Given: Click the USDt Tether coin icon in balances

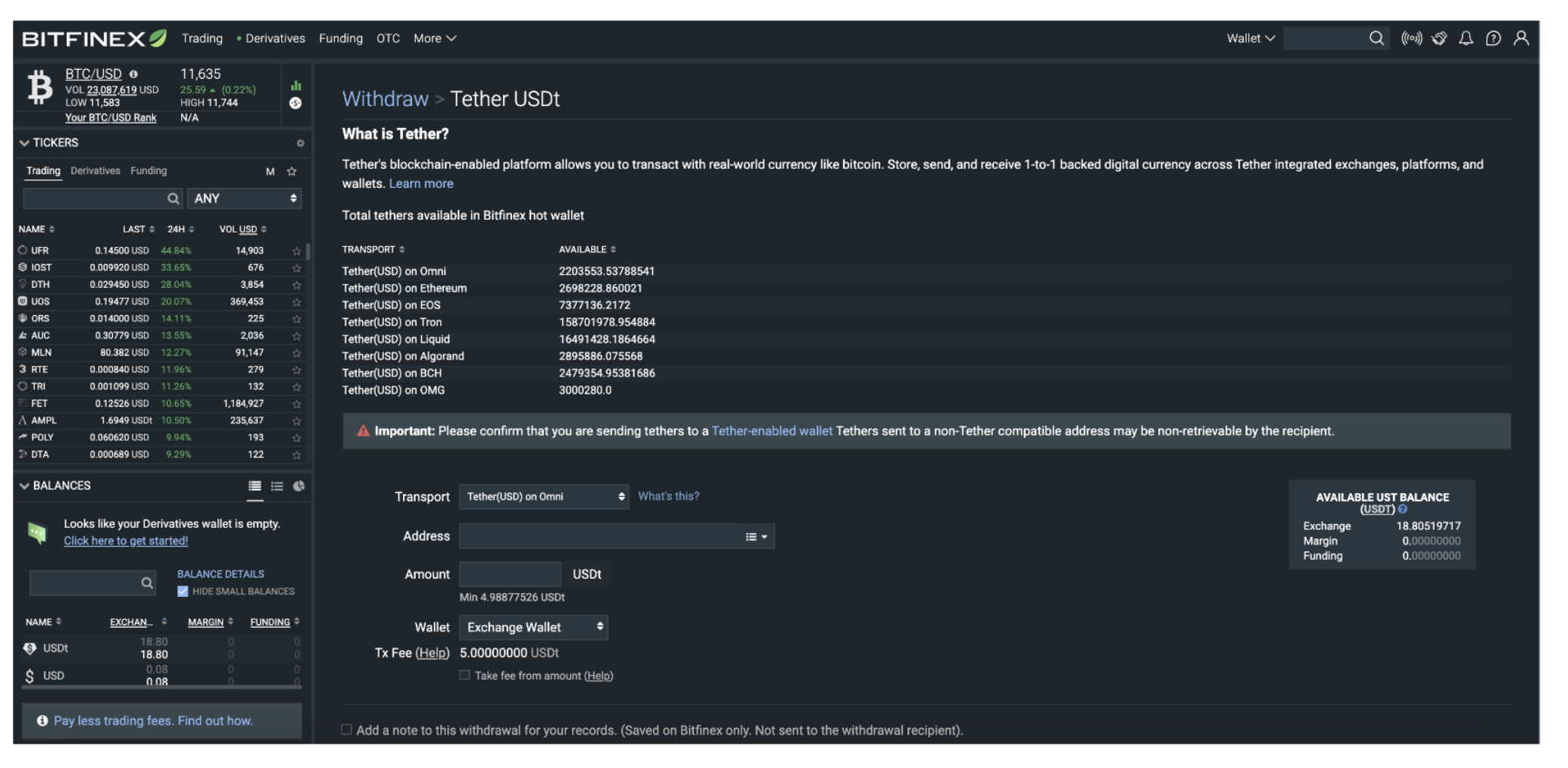Looking at the screenshot, I should coord(30,648).
